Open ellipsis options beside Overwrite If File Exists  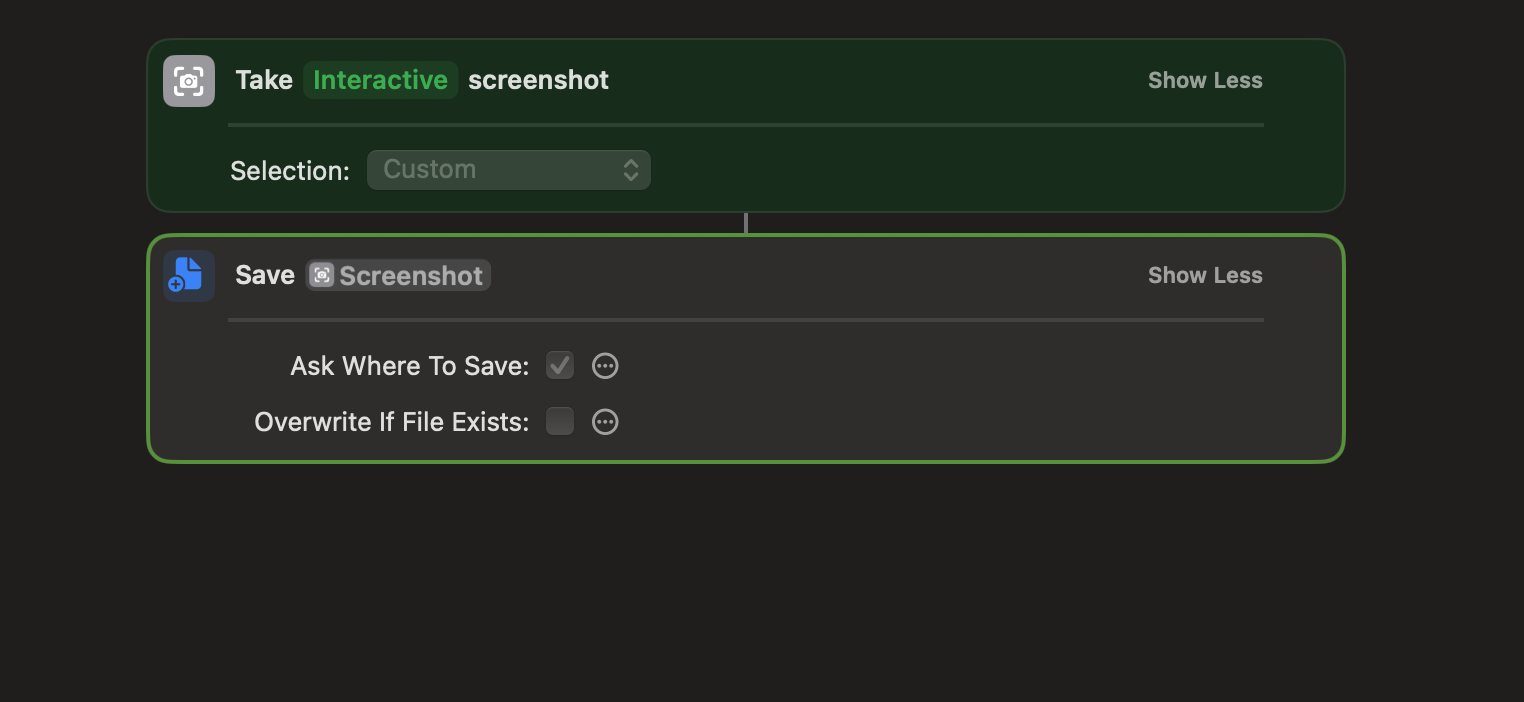[x=605, y=422]
